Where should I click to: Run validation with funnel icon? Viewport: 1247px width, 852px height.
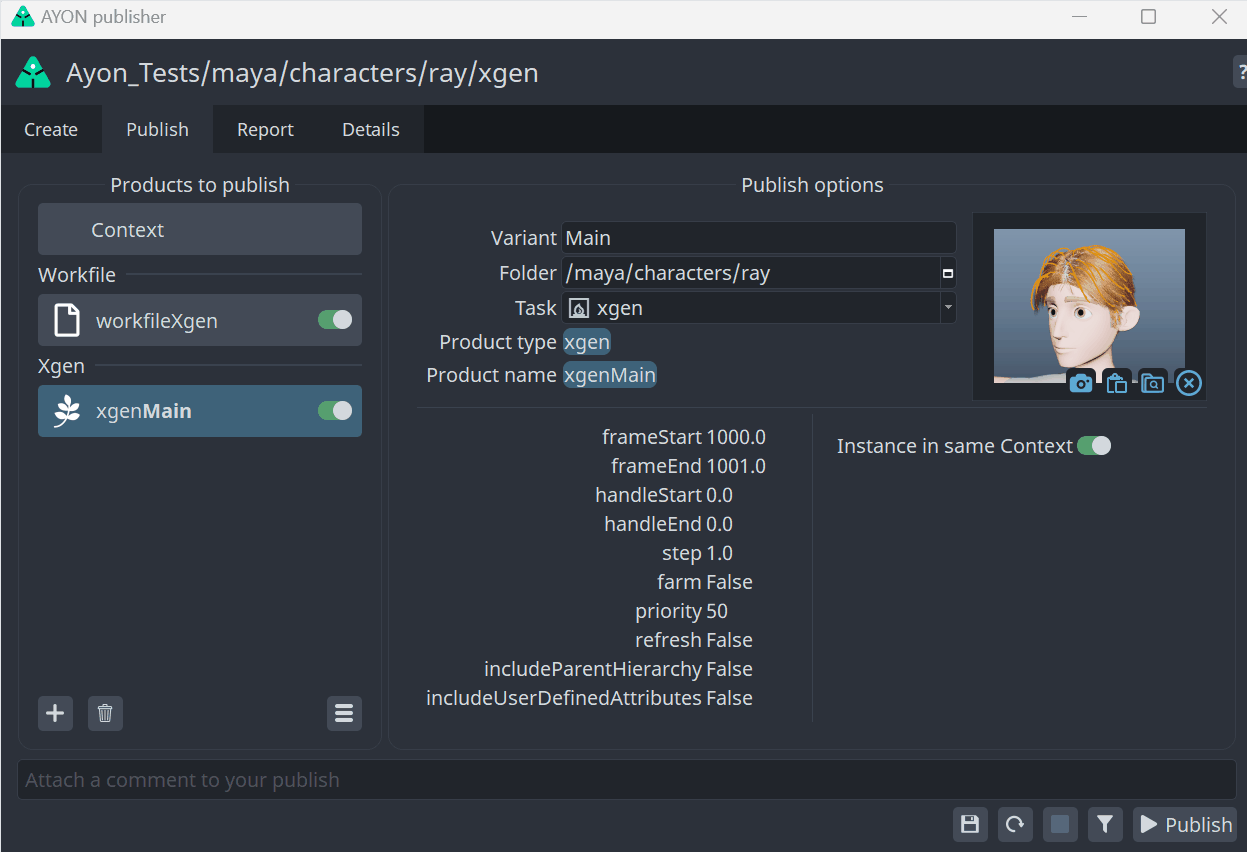(1105, 824)
